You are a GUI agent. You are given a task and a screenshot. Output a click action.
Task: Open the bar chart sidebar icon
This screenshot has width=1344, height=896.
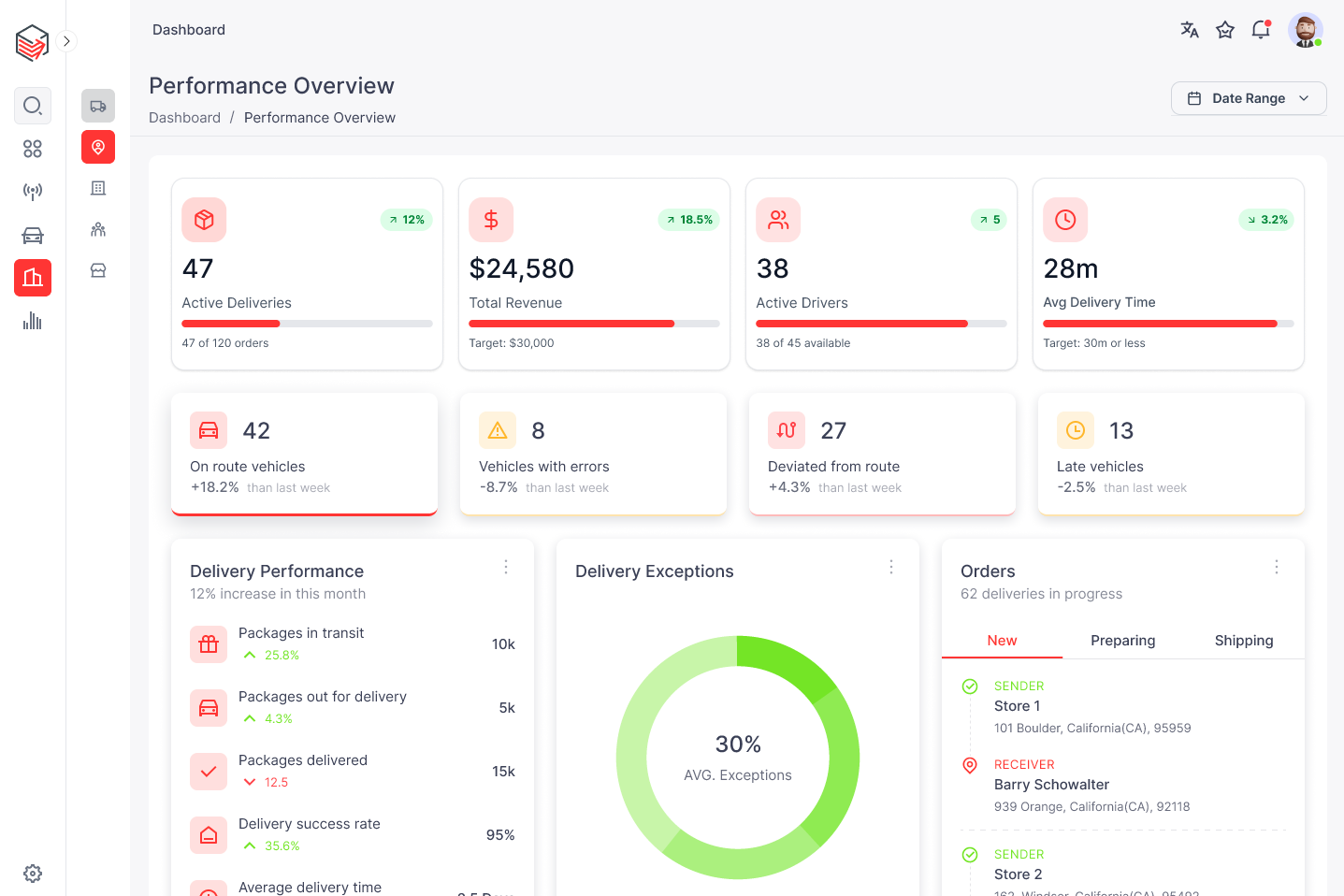point(33,321)
